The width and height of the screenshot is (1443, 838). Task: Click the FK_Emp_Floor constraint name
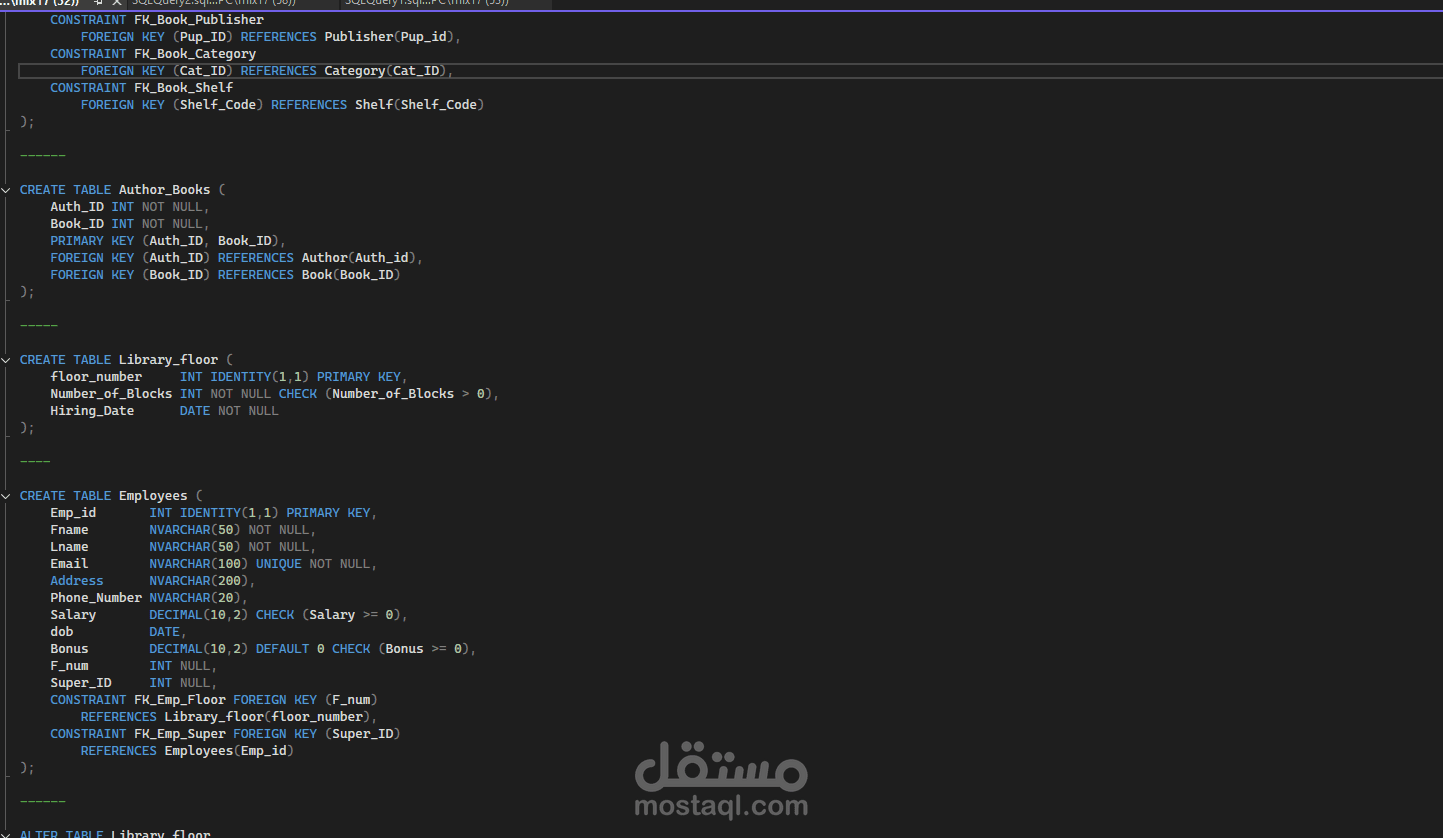point(180,700)
